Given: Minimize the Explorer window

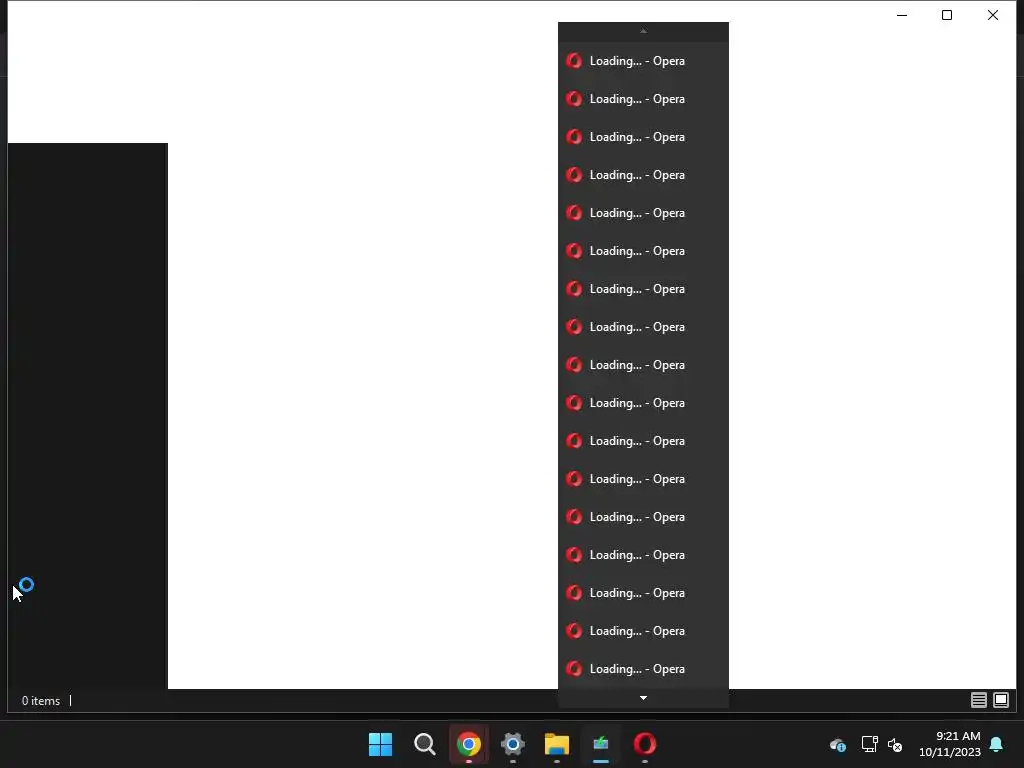Looking at the screenshot, I should [x=902, y=15].
